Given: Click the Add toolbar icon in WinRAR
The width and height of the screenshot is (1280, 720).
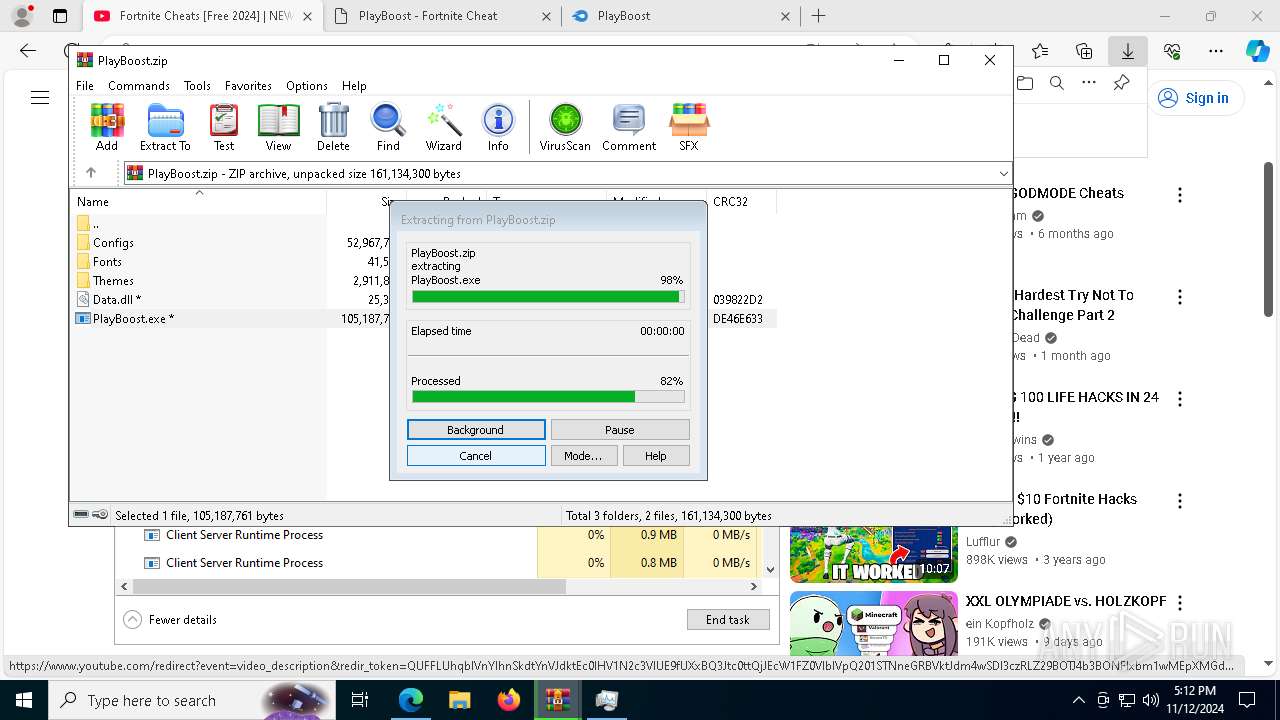Looking at the screenshot, I should pyautogui.click(x=107, y=127).
